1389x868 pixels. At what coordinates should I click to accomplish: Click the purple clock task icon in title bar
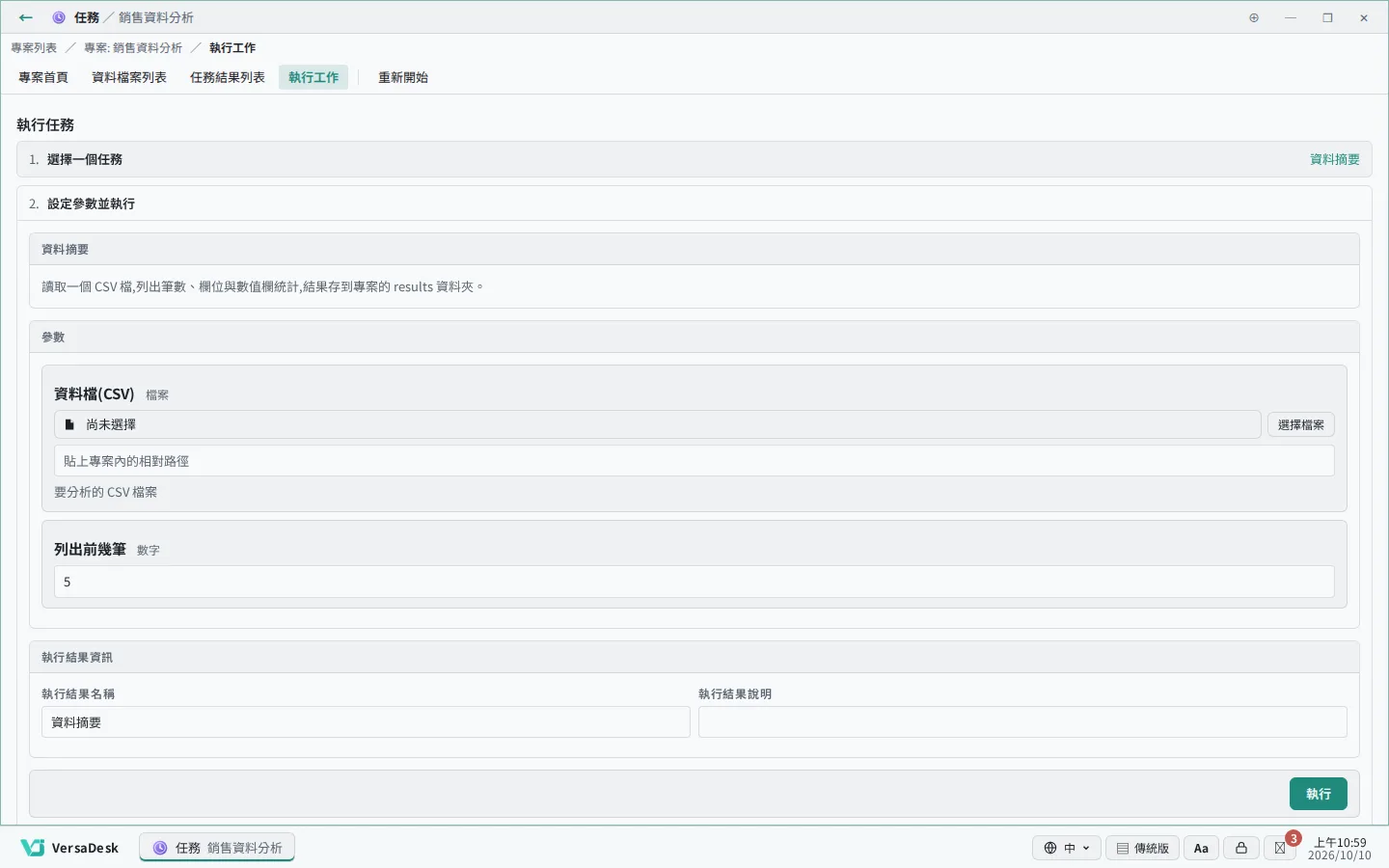[59, 17]
